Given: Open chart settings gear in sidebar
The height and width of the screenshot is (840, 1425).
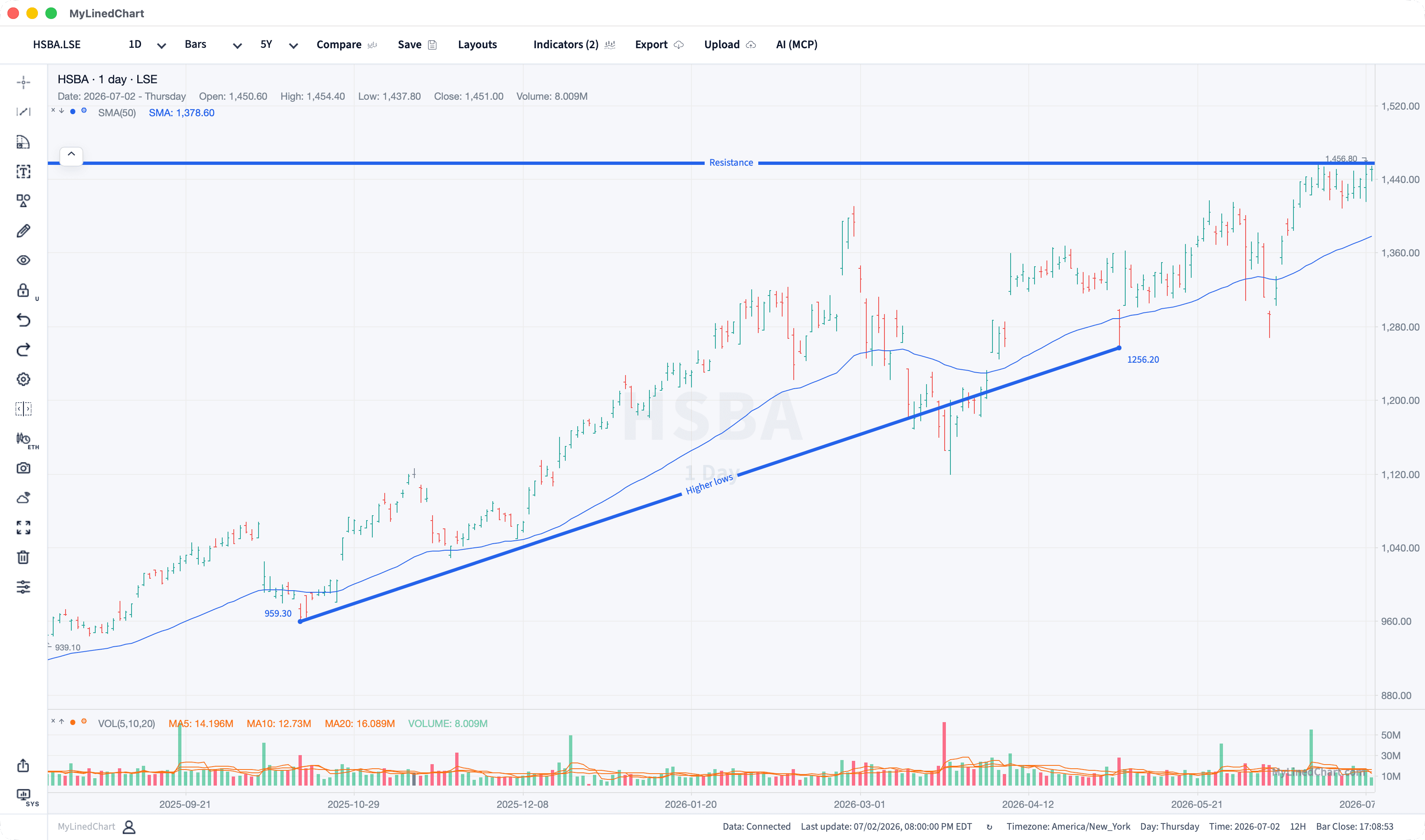Looking at the screenshot, I should pos(23,379).
